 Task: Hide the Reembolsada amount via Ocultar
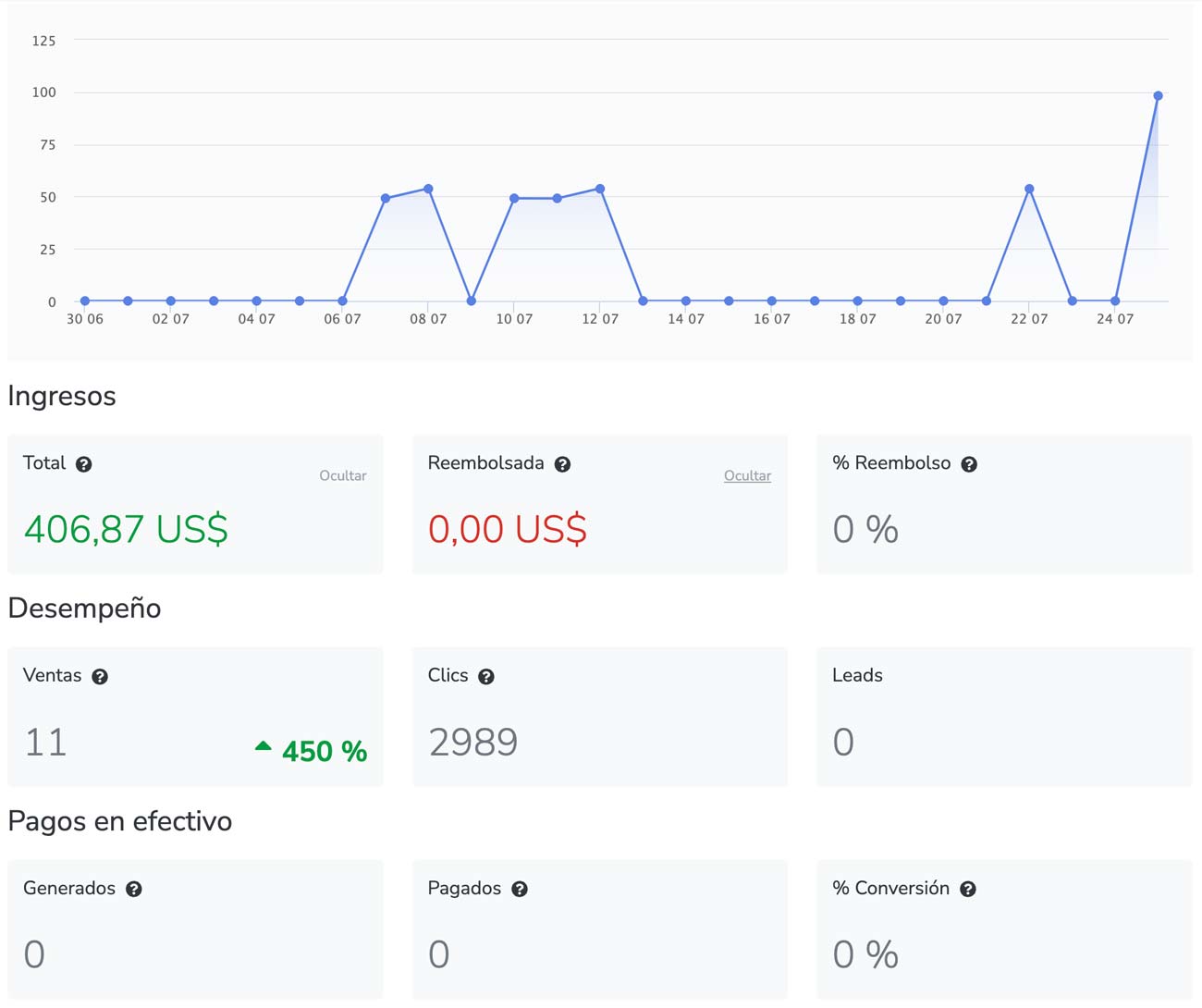pos(747,475)
